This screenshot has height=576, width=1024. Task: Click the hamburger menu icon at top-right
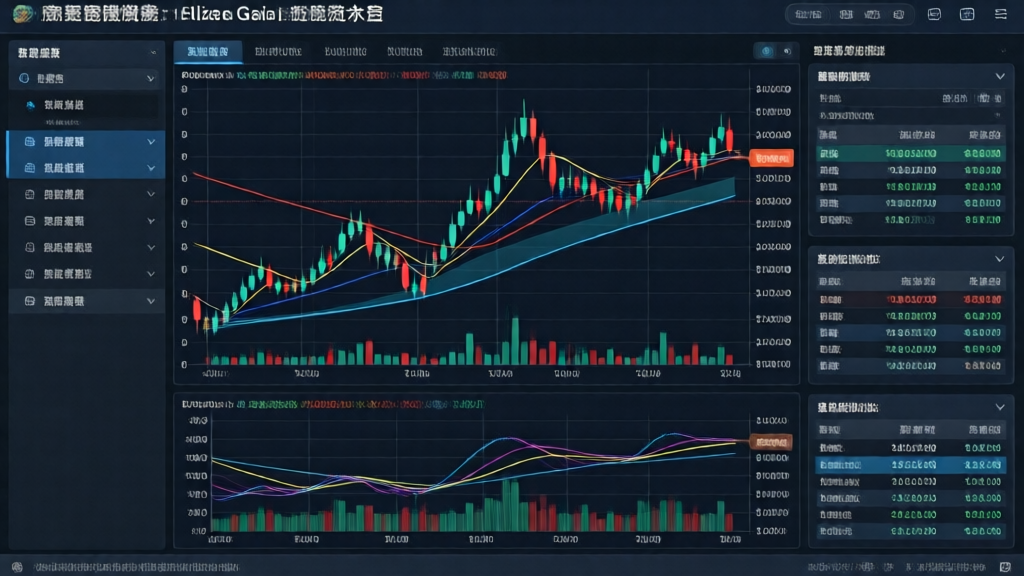(1001, 14)
